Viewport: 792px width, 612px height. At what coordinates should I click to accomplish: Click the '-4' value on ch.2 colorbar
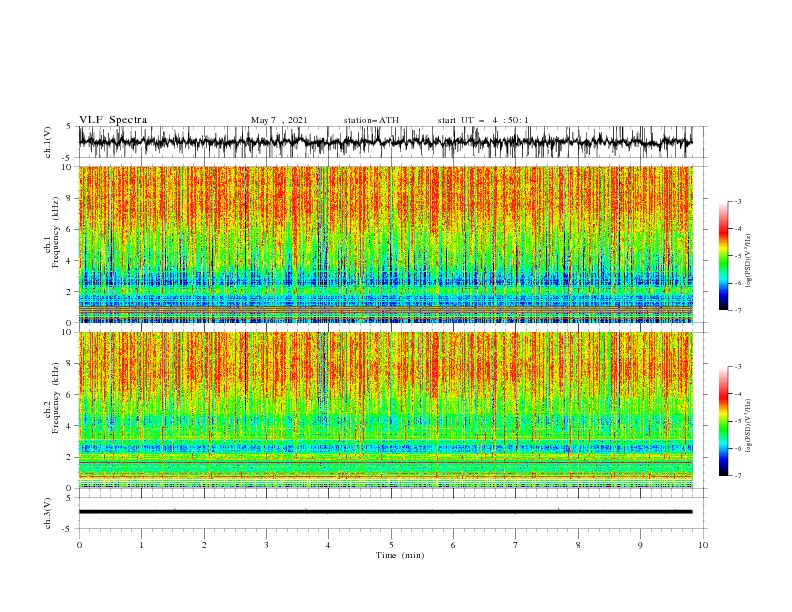[737, 394]
